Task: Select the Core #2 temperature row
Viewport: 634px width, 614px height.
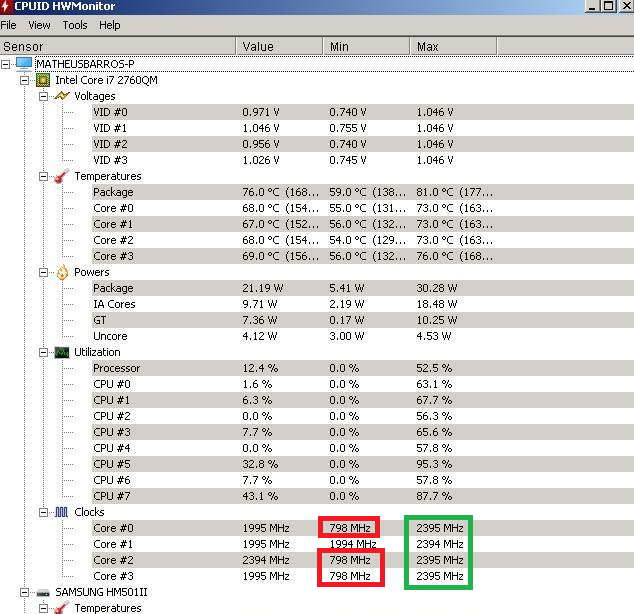Action: tap(363, 240)
